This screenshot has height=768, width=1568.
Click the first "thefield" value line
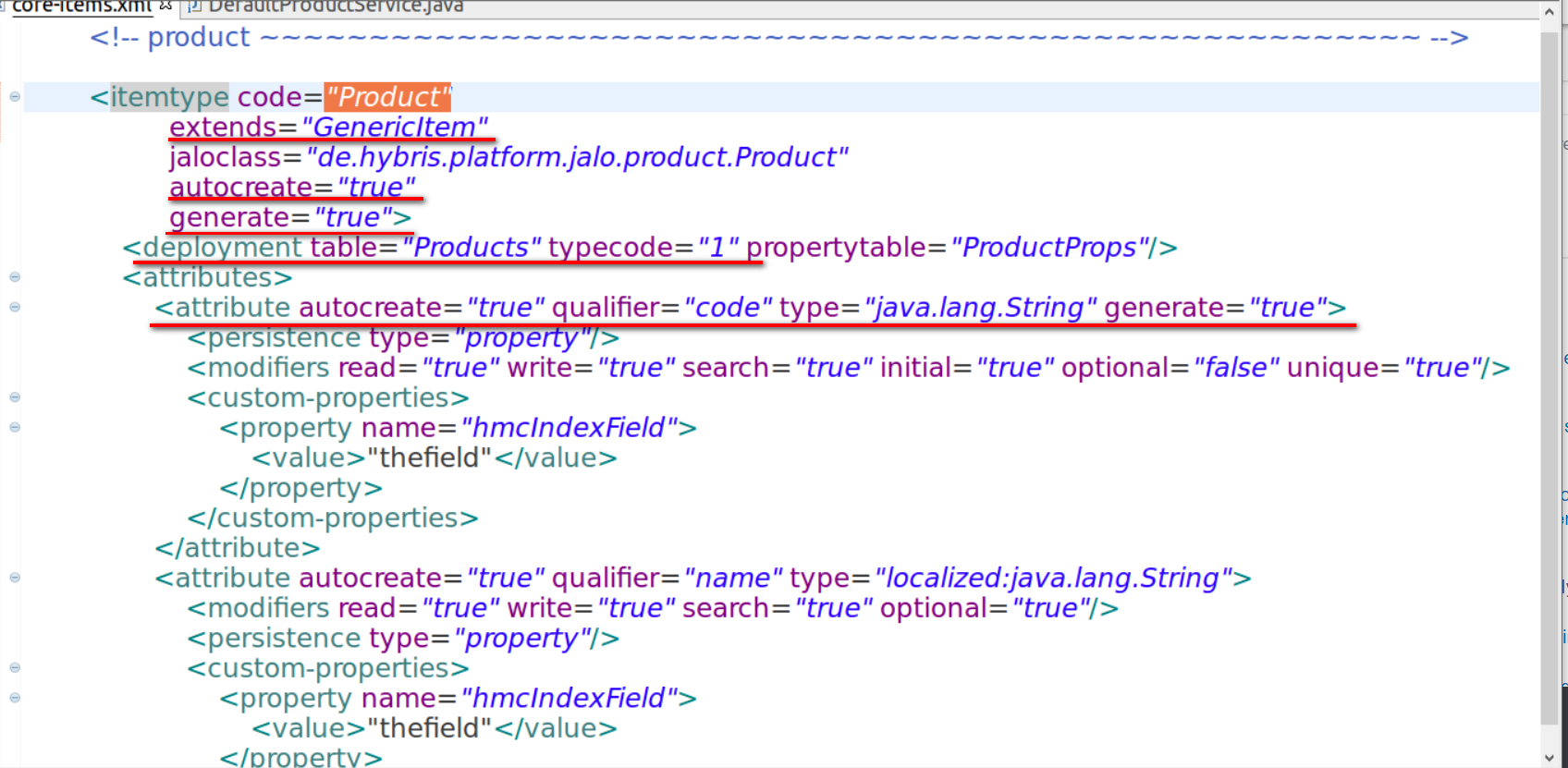[x=435, y=458]
